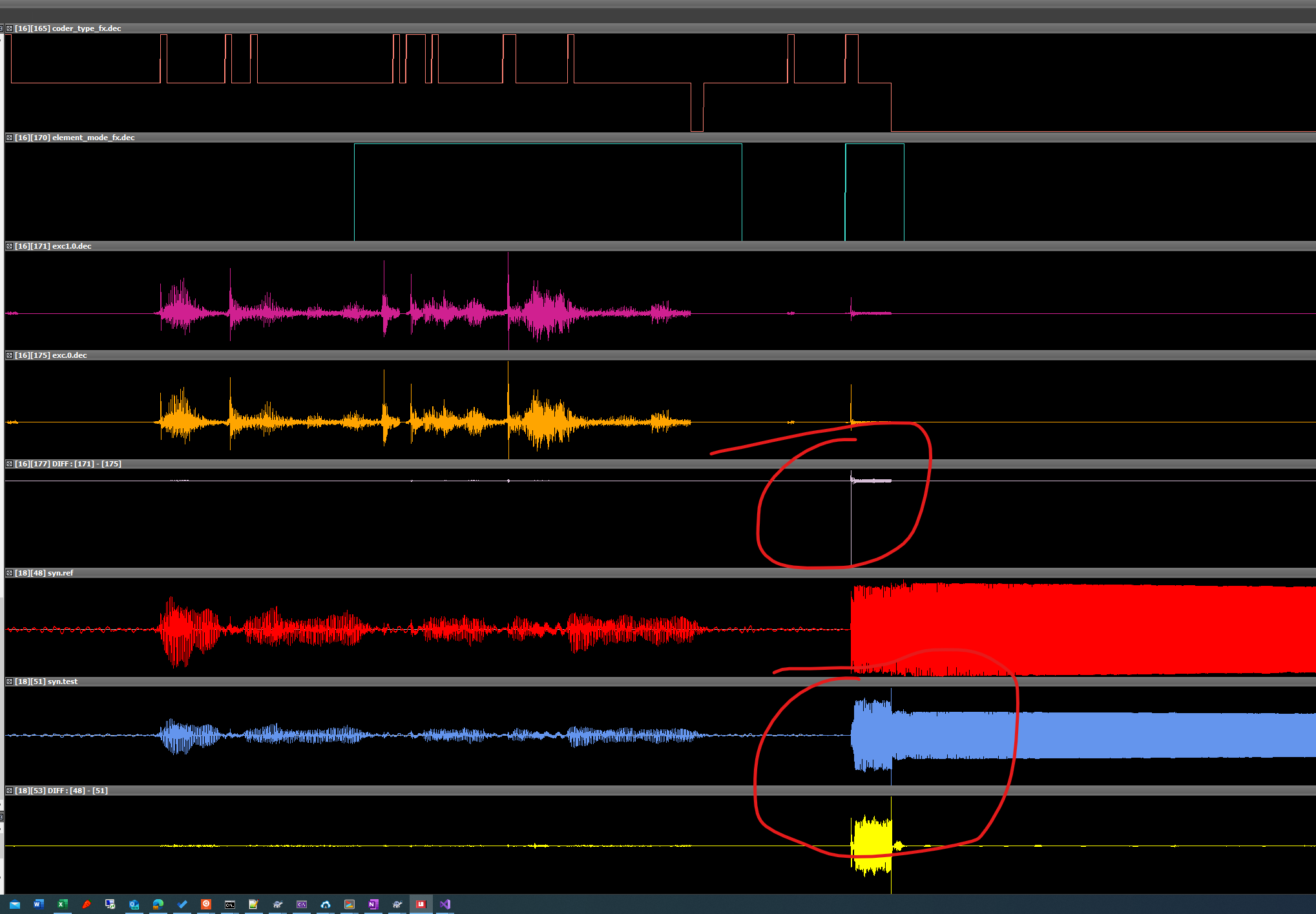Image resolution: width=1316 pixels, height=914 pixels.
Task: Open Microsoft Edge from the taskbar
Action: (x=158, y=904)
